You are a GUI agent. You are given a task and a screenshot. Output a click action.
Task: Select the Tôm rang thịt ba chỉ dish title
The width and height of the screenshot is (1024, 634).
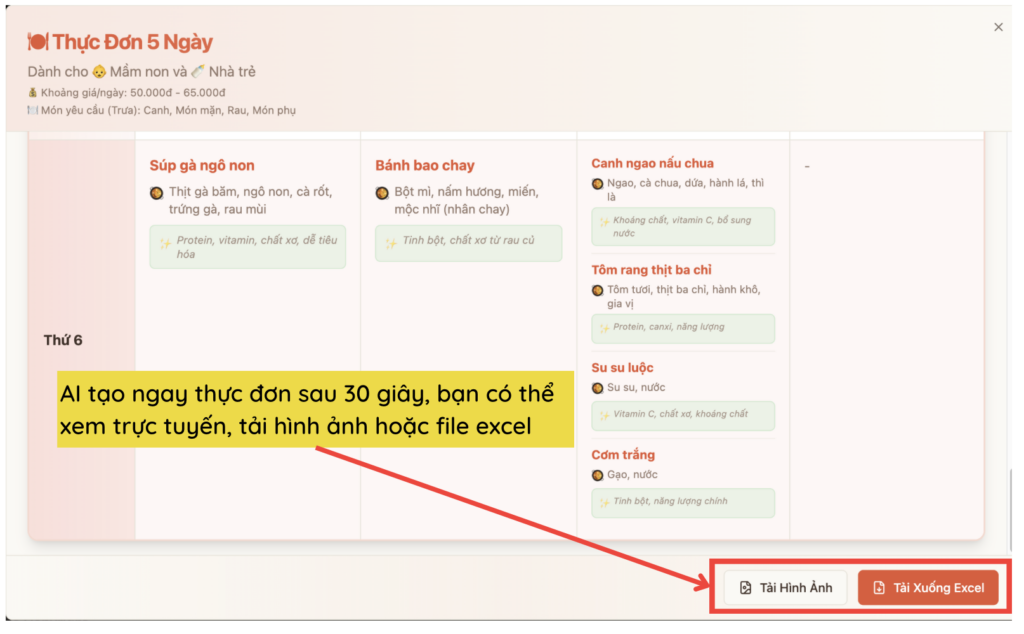coord(651,270)
